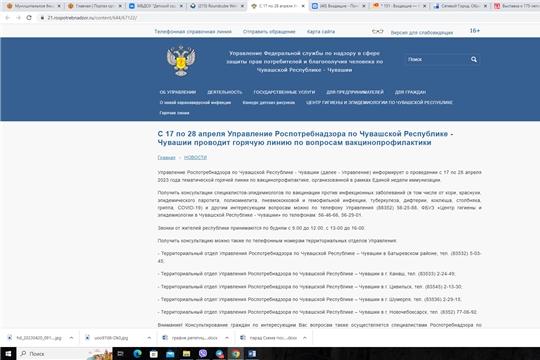Open Viber from taskbar
This screenshot has width=540, height=360.
click(x=203, y=354)
